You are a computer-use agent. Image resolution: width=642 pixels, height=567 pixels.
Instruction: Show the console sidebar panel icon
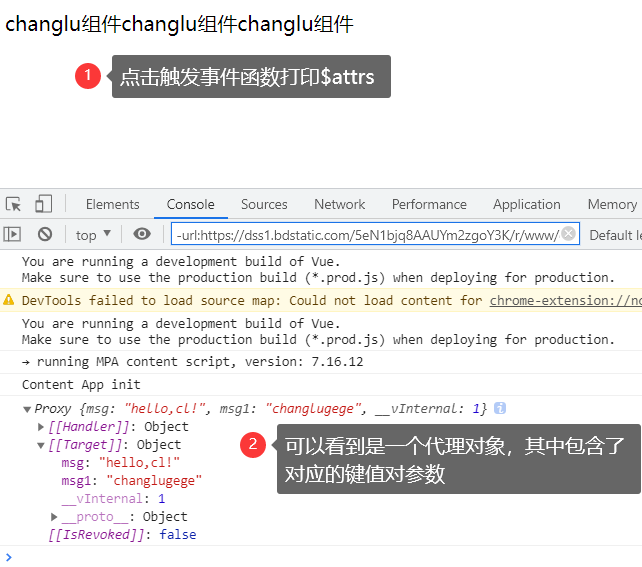[x=12, y=234]
